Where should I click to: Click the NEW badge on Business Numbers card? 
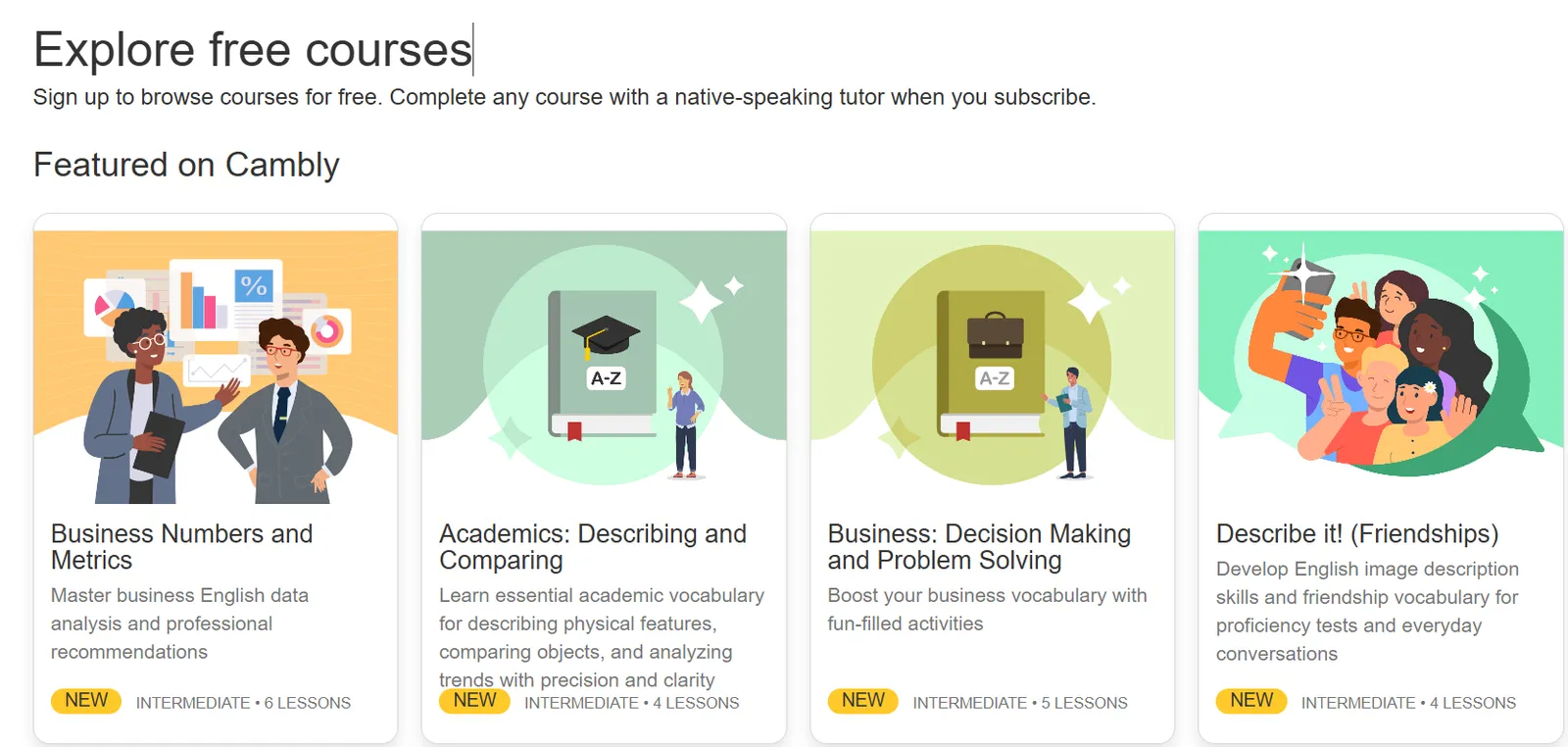[85, 700]
